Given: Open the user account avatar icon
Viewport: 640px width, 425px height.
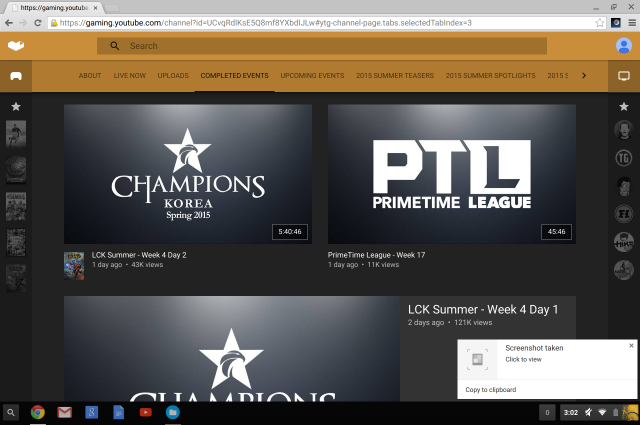Looking at the screenshot, I should [x=623, y=46].
